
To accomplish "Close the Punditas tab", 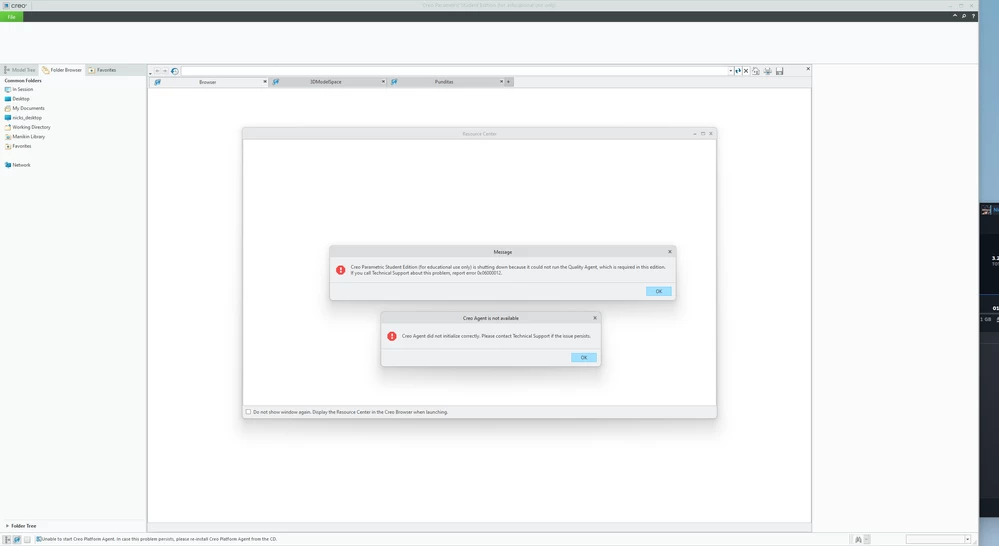I will click(501, 82).
